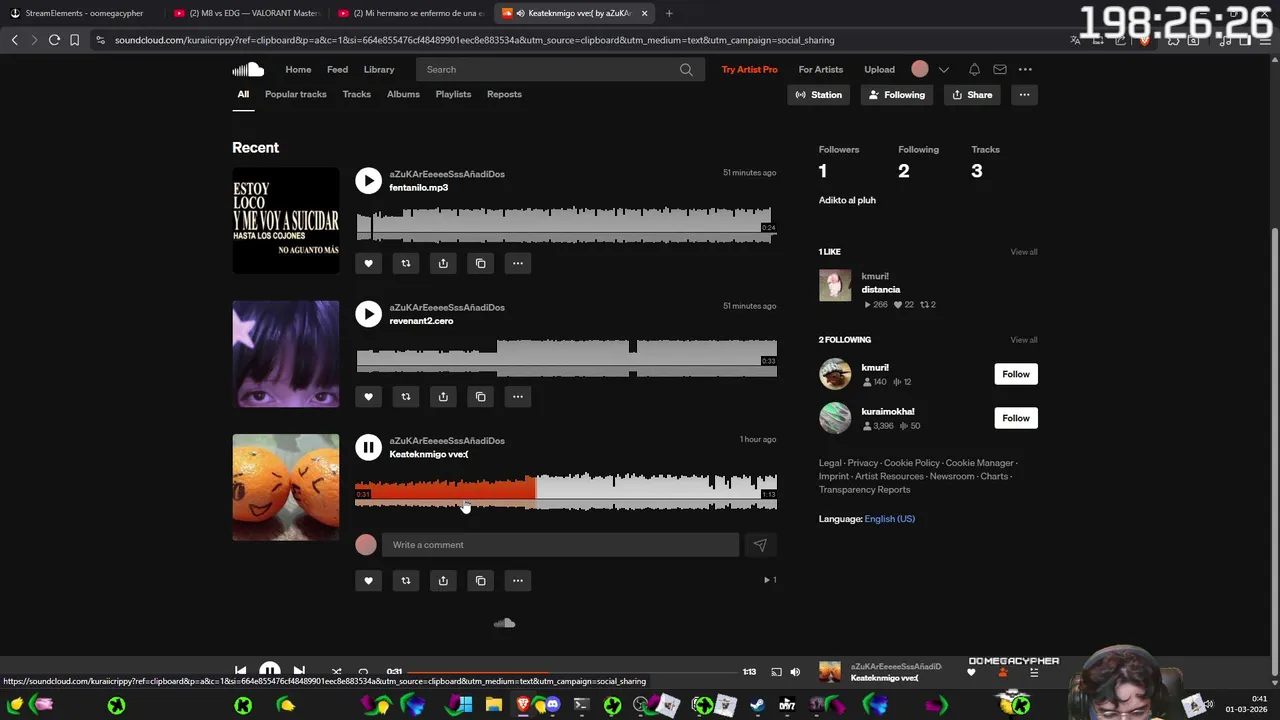The height and width of the screenshot is (720, 1280).
Task: Change language English (US)
Action: point(890,519)
